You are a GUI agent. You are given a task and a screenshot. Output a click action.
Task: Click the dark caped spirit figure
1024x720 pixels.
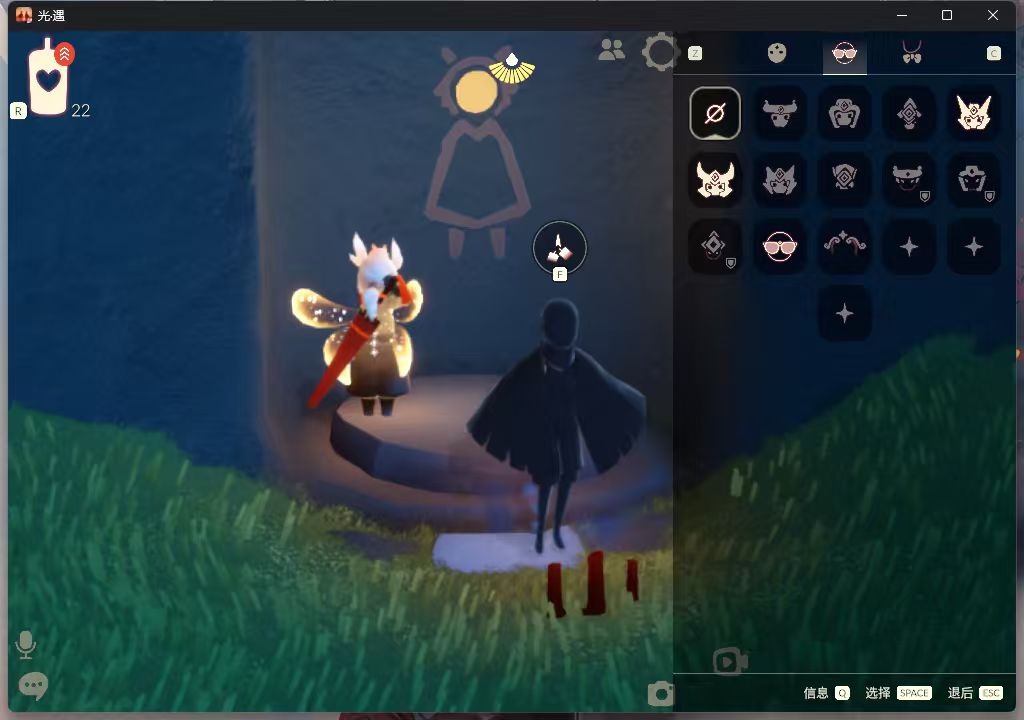(x=557, y=425)
